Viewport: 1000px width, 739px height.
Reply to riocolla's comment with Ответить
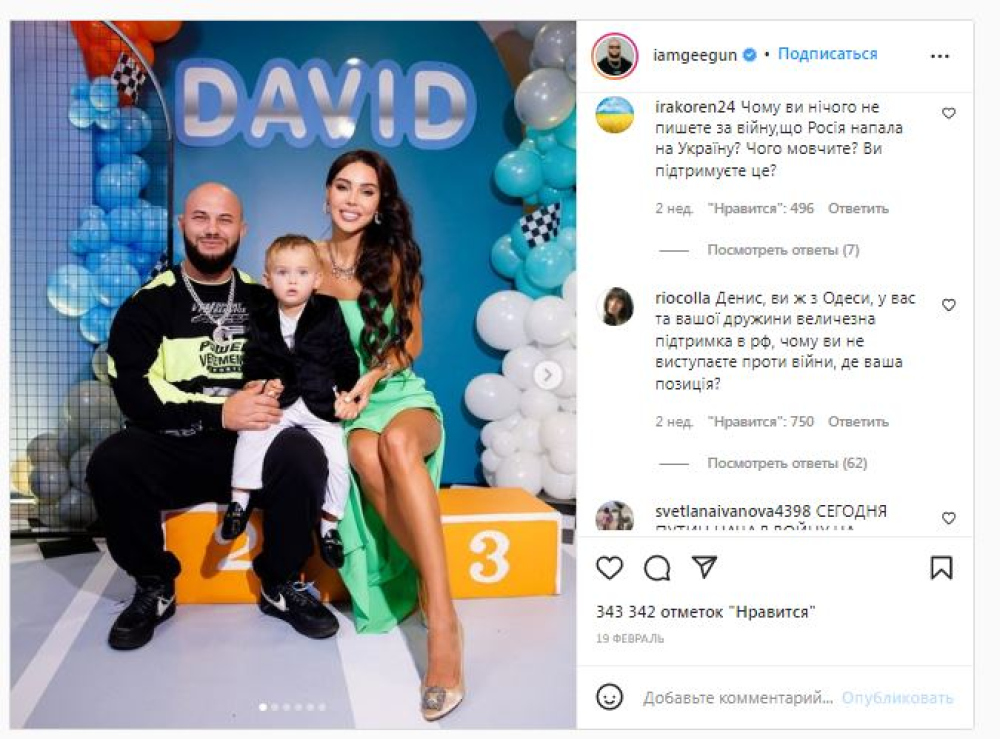(858, 421)
